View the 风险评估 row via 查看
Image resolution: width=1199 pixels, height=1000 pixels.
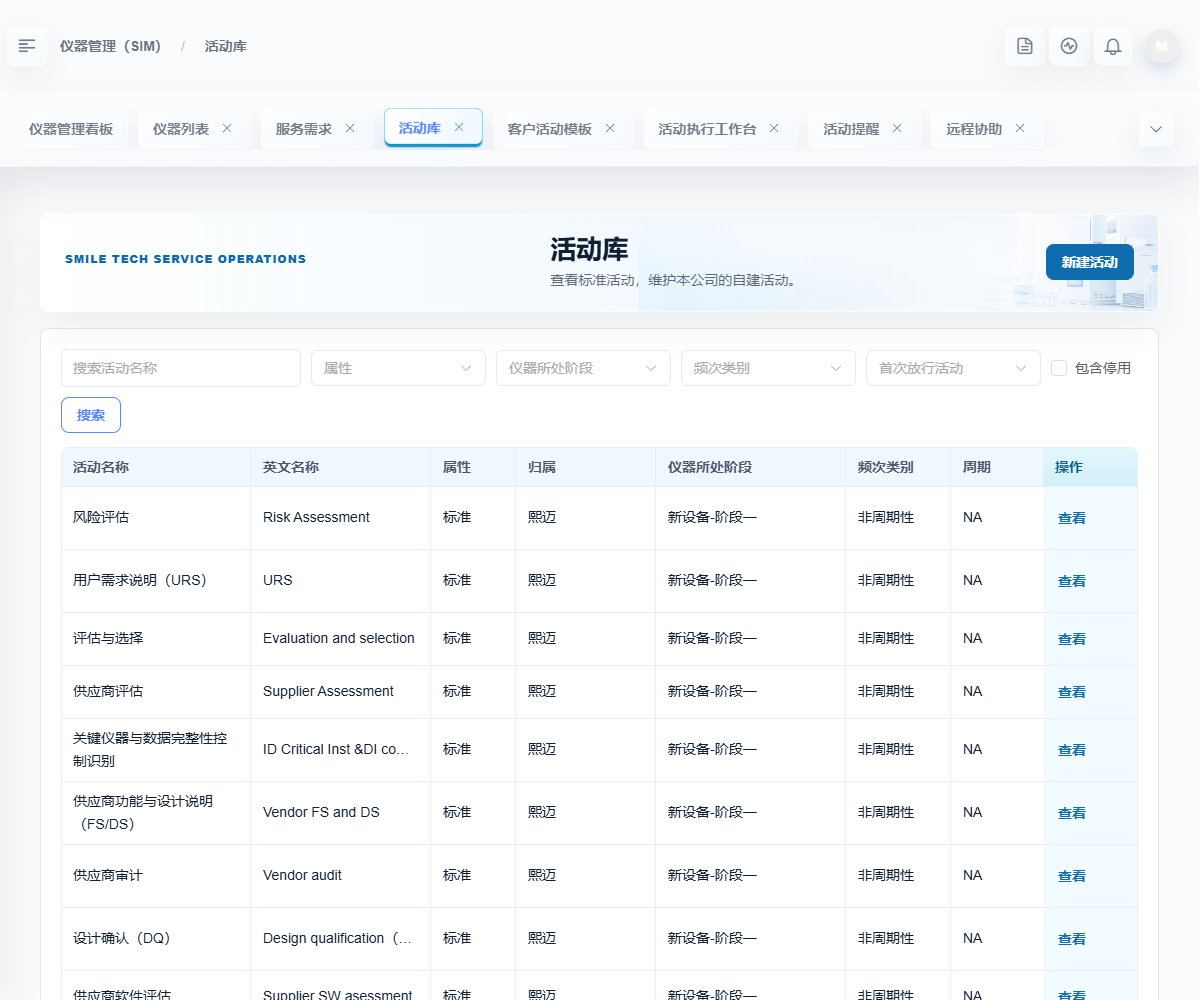(x=1071, y=518)
